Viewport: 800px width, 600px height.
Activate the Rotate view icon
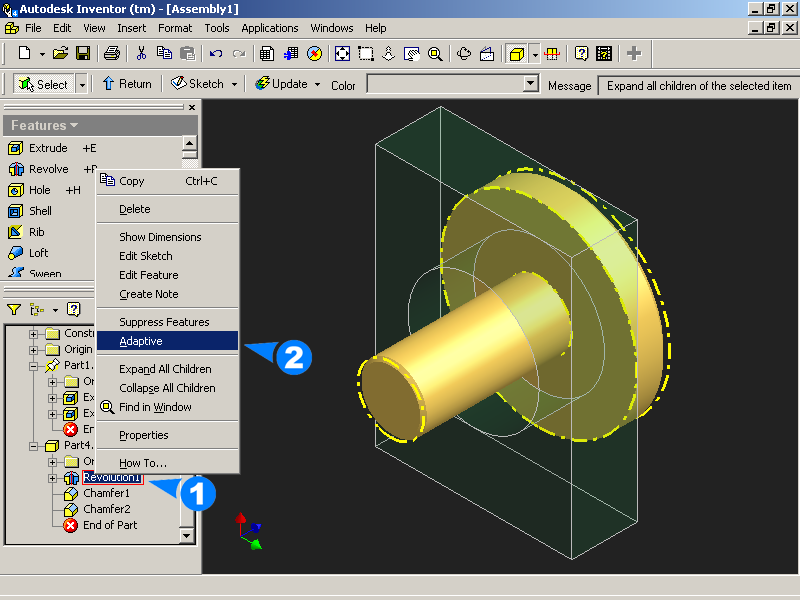point(464,53)
